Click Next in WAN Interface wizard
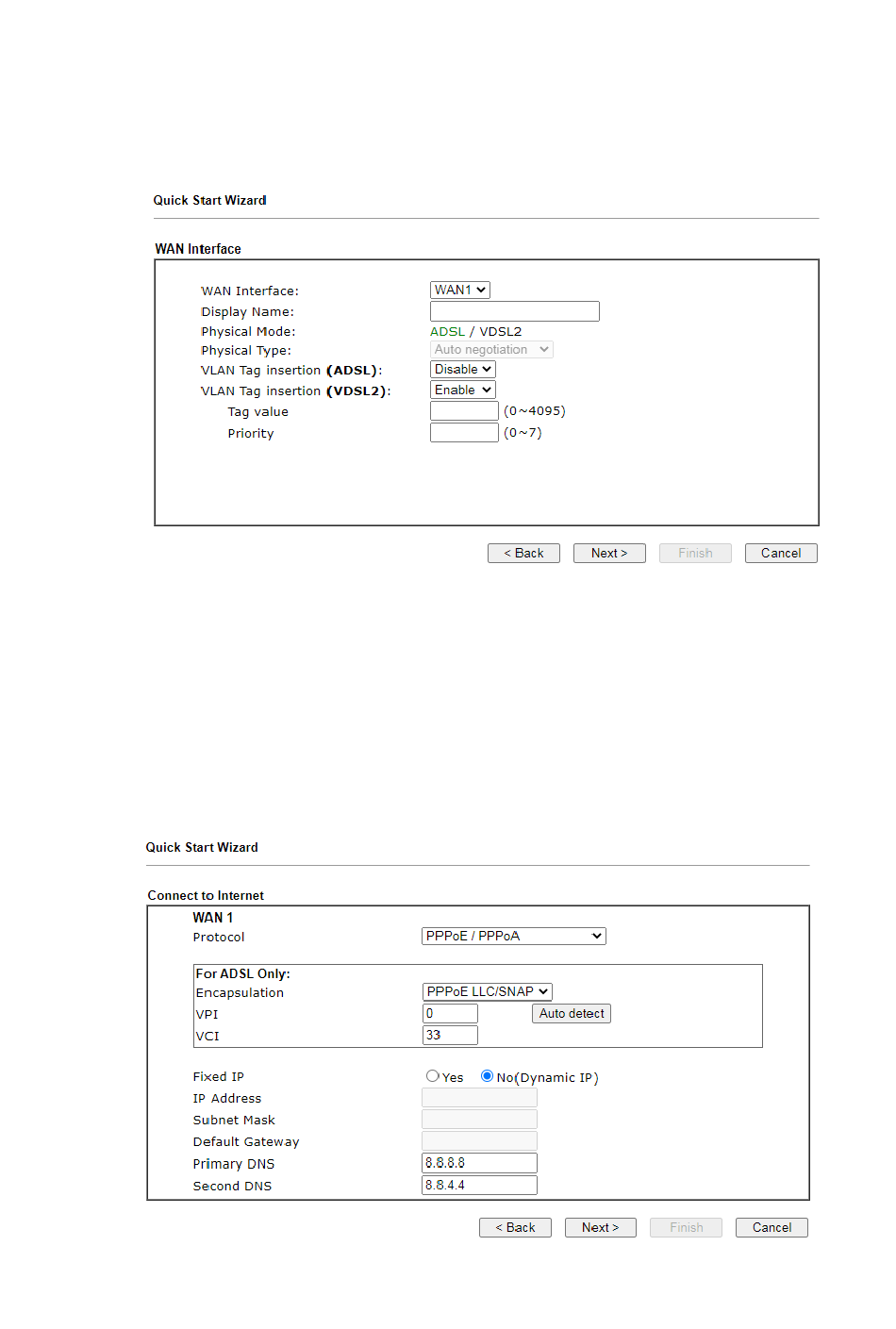896x1329 pixels. (x=609, y=553)
